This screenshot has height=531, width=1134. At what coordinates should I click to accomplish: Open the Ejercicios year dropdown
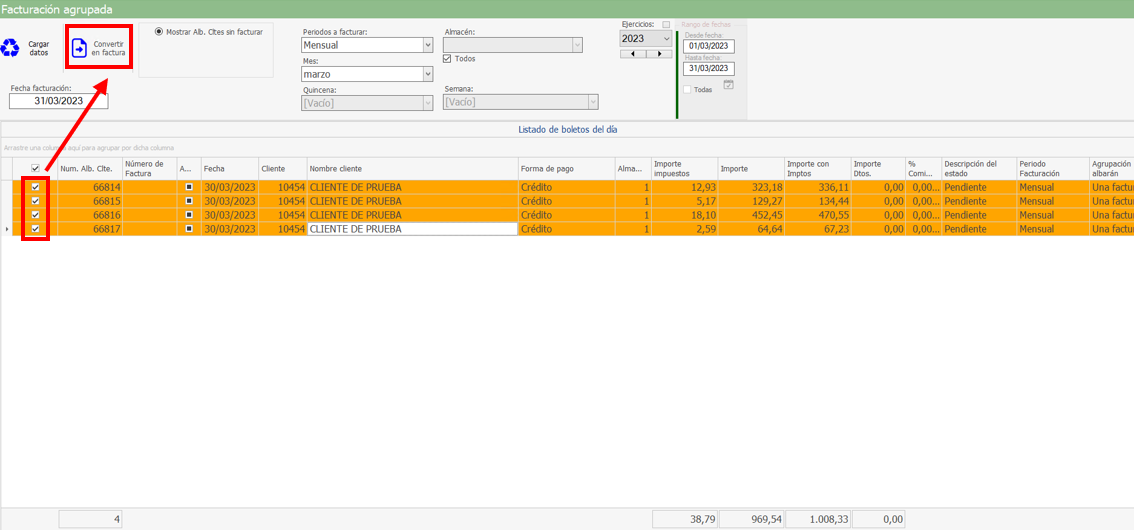[x=667, y=39]
